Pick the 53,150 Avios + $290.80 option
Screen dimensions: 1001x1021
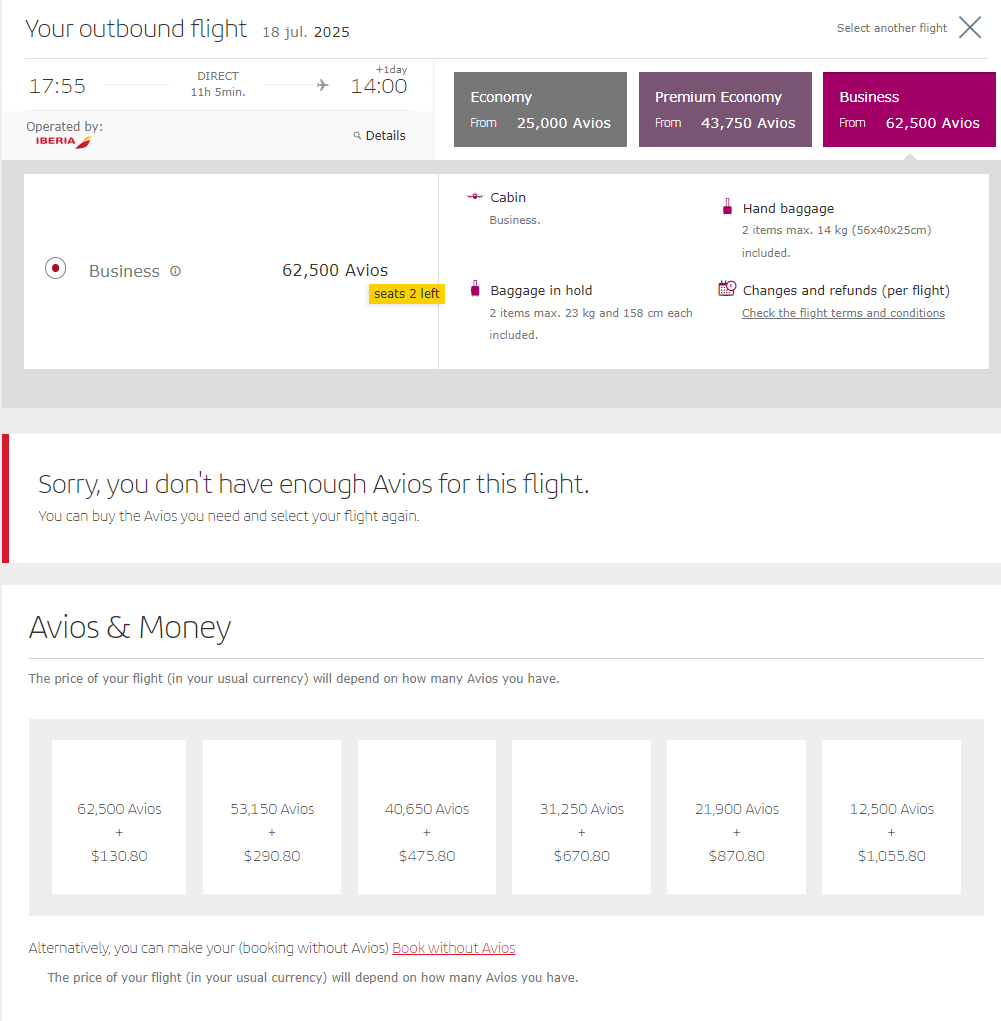[272, 817]
